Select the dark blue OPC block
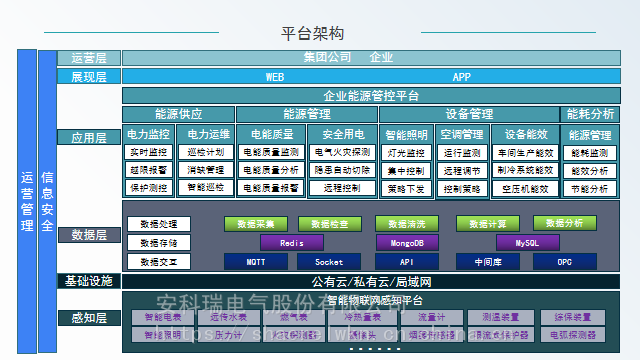 pyautogui.click(x=565, y=262)
